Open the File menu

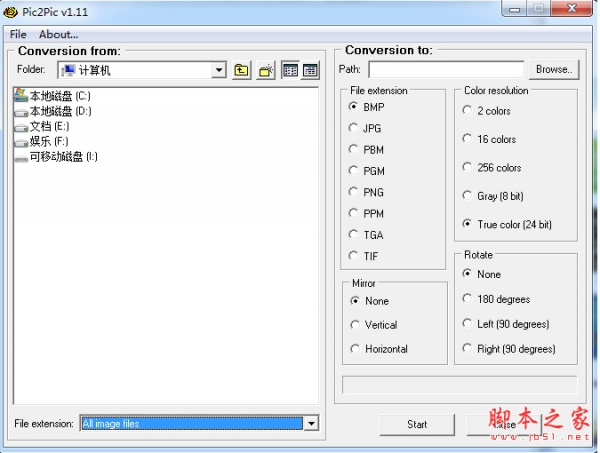pyautogui.click(x=18, y=34)
